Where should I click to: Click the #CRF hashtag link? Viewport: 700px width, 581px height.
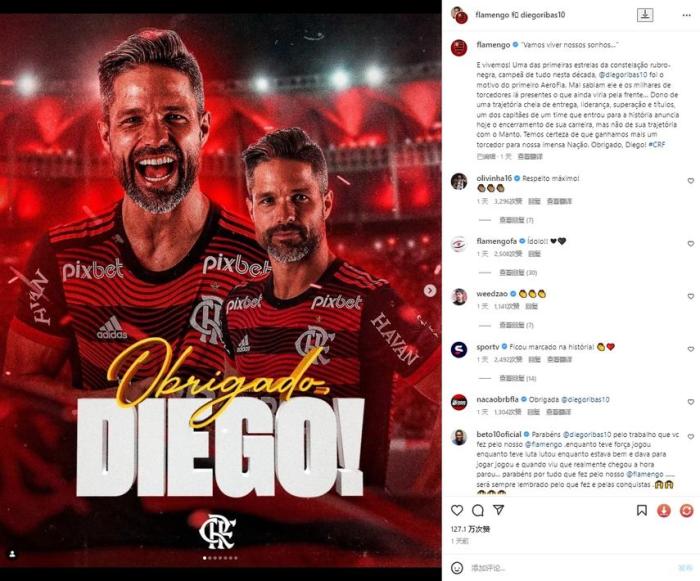point(657,145)
